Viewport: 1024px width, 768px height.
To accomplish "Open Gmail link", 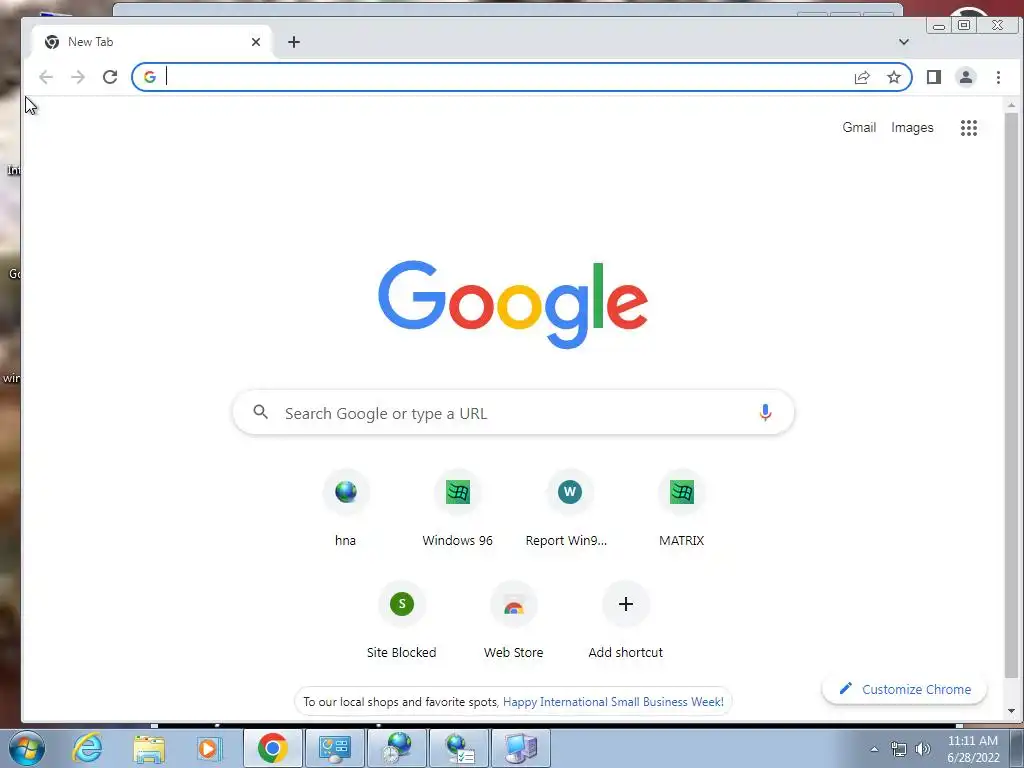I will (859, 127).
